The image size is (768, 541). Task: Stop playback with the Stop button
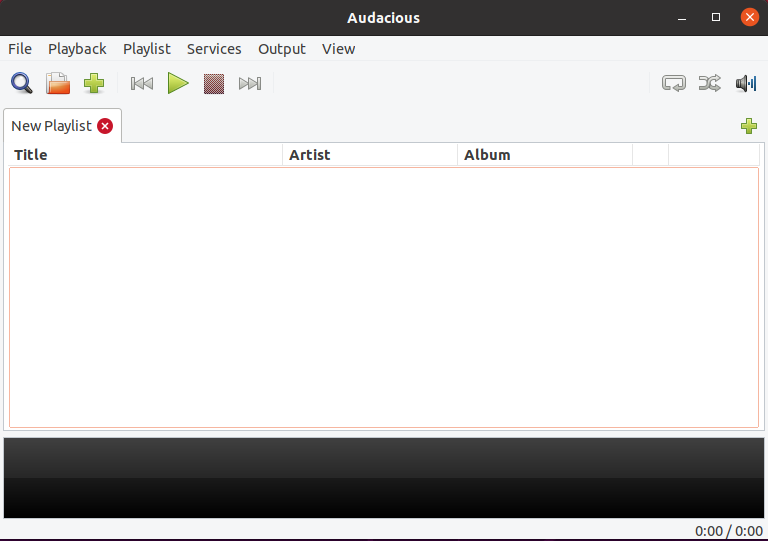[214, 84]
